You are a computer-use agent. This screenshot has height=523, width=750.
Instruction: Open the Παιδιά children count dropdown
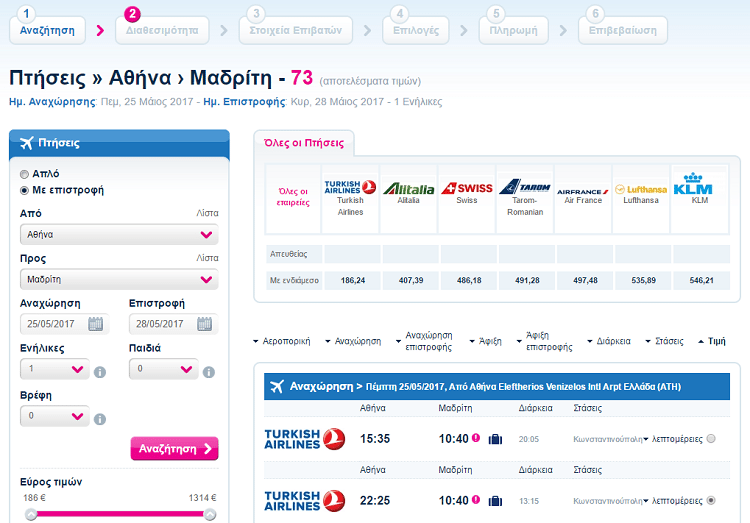coord(164,369)
